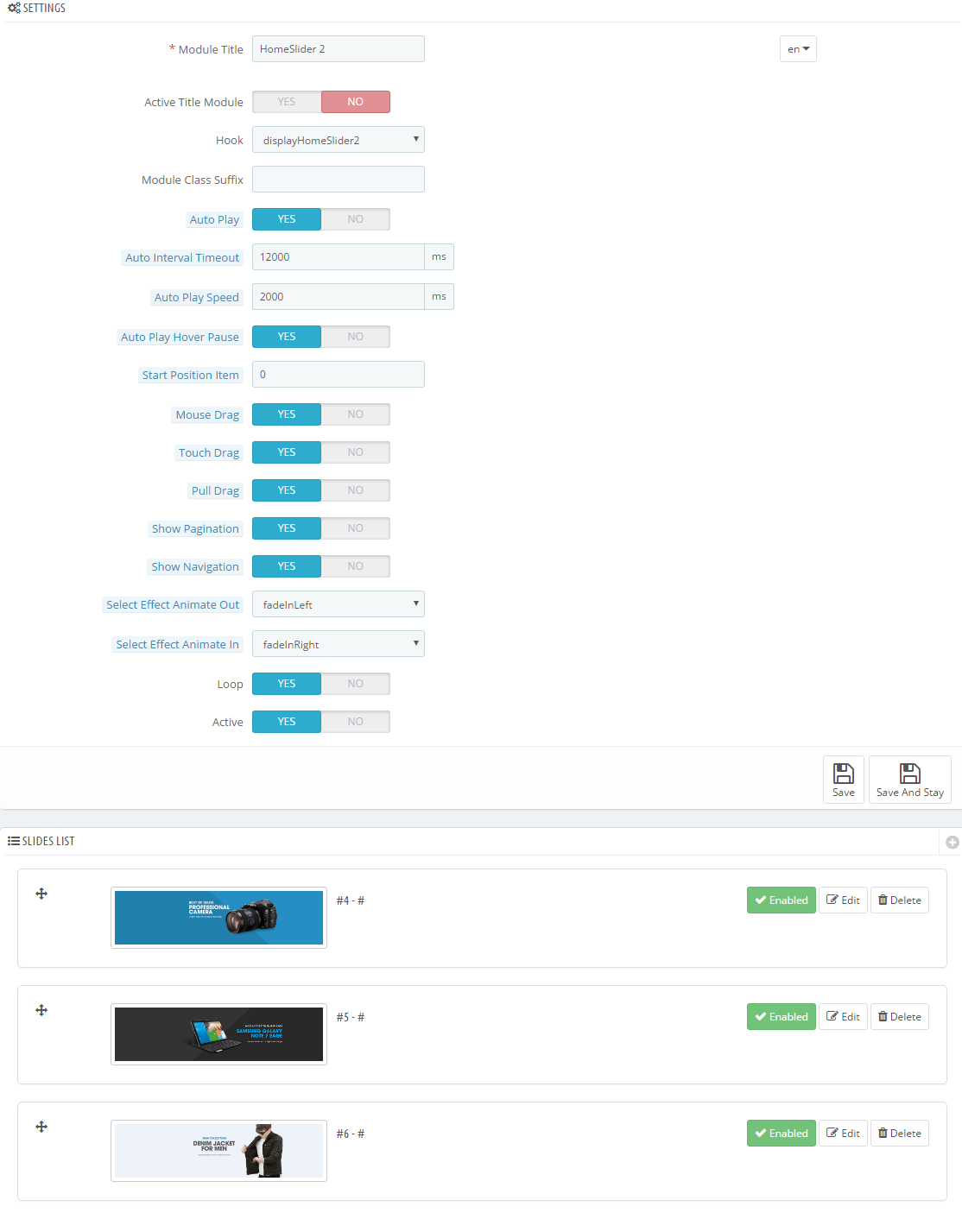Viewport: 962px width, 1232px height.
Task: Click the '#6 - #' slide text
Action: (x=351, y=1134)
